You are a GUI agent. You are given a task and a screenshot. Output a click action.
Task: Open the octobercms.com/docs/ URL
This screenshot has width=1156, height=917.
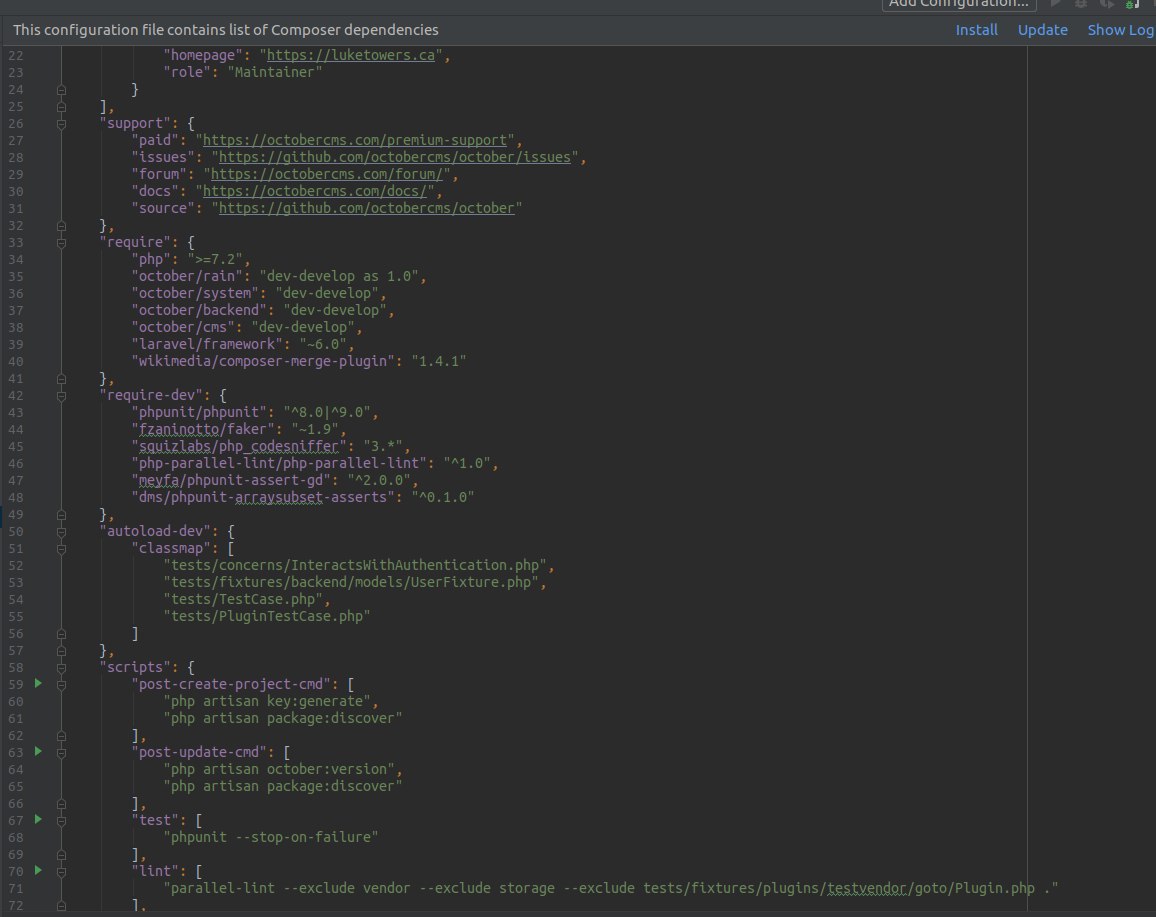(315, 191)
